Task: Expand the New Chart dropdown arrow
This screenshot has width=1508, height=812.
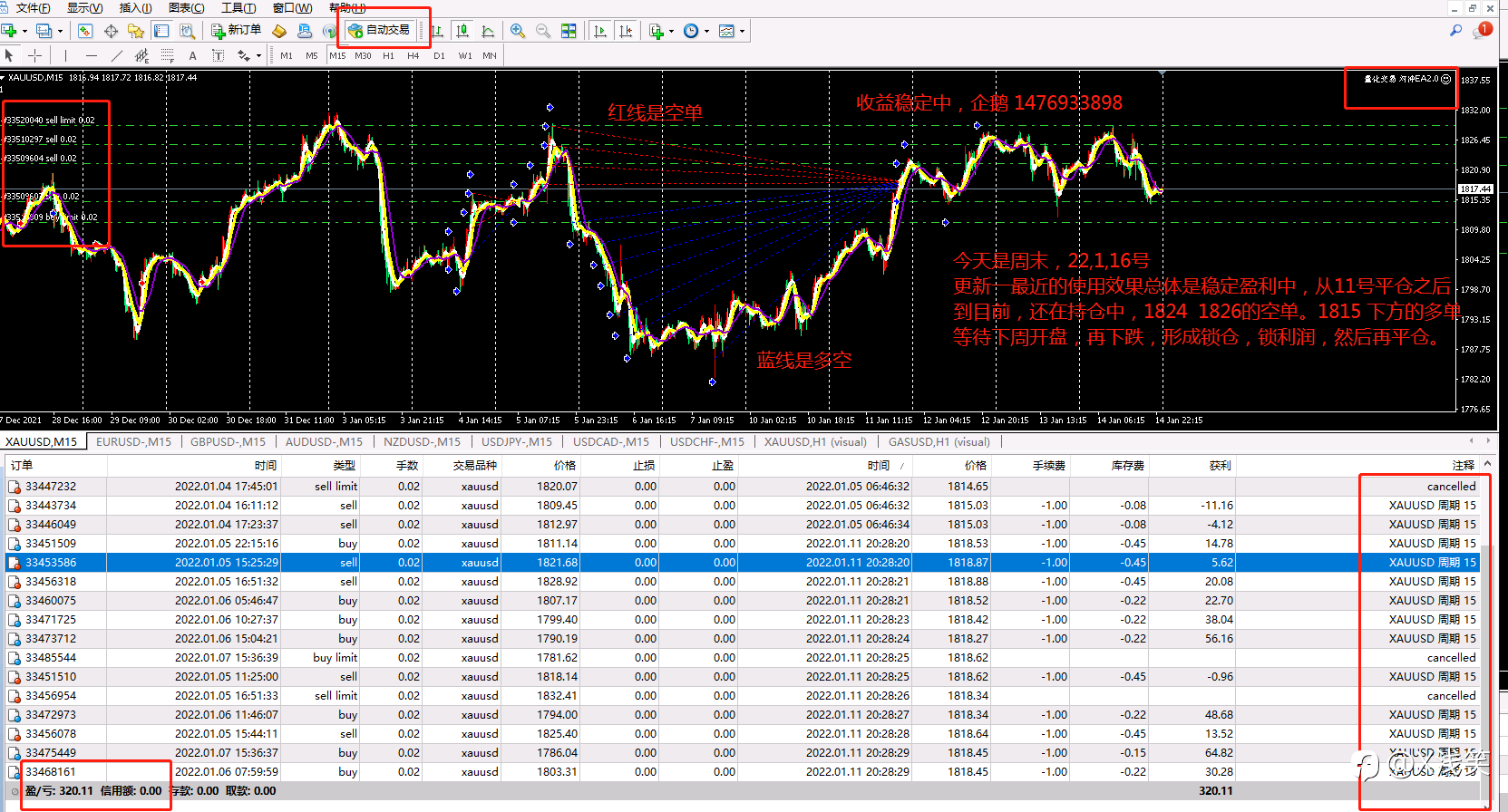Action: [x=24, y=31]
